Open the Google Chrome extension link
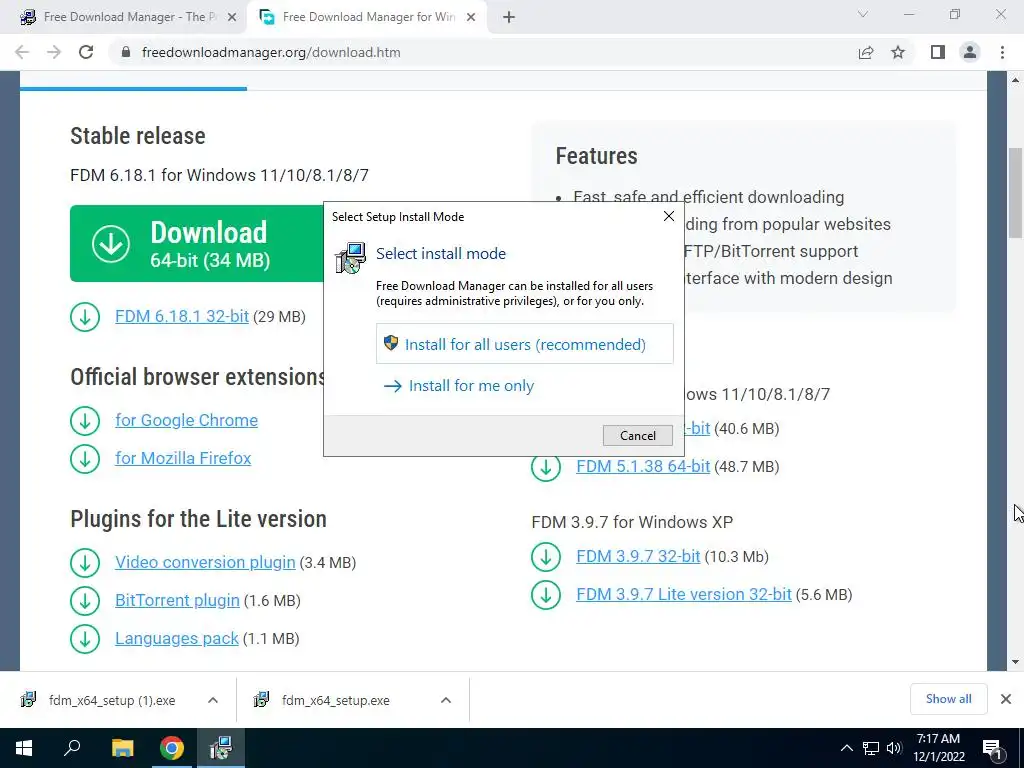The width and height of the screenshot is (1024, 768). (x=186, y=420)
